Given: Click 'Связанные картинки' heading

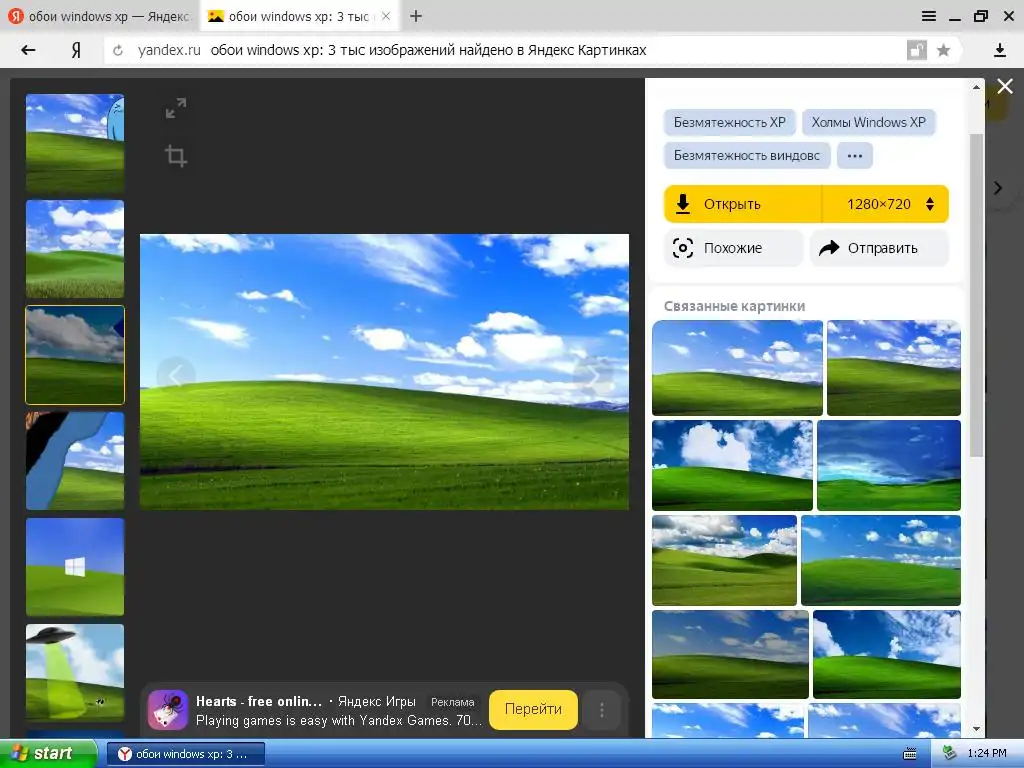Looking at the screenshot, I should (734, 306).
